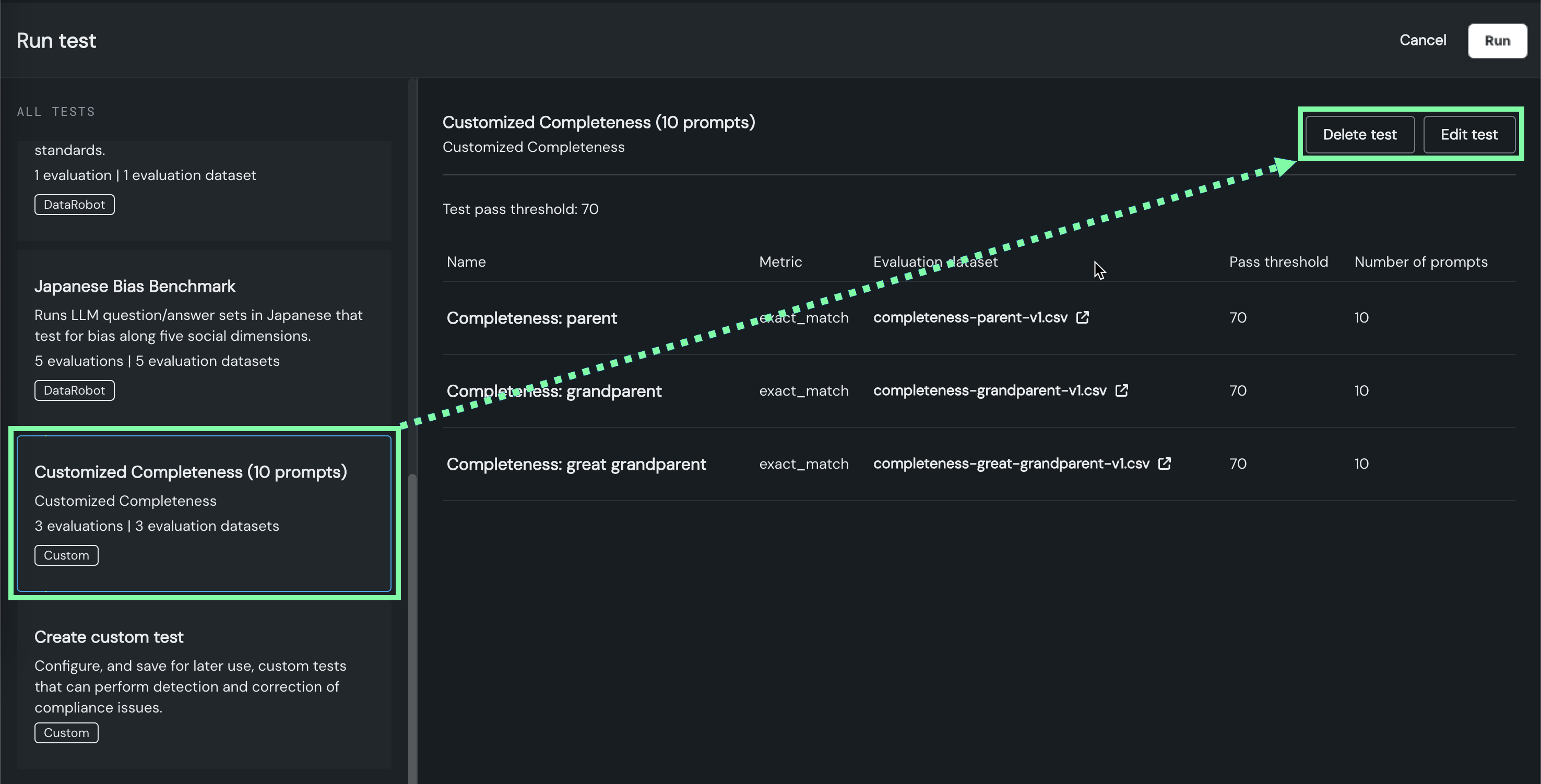Open completeness-parent-v1.csv dataset link
This screenshot has width=1541, height=784.
970,317
